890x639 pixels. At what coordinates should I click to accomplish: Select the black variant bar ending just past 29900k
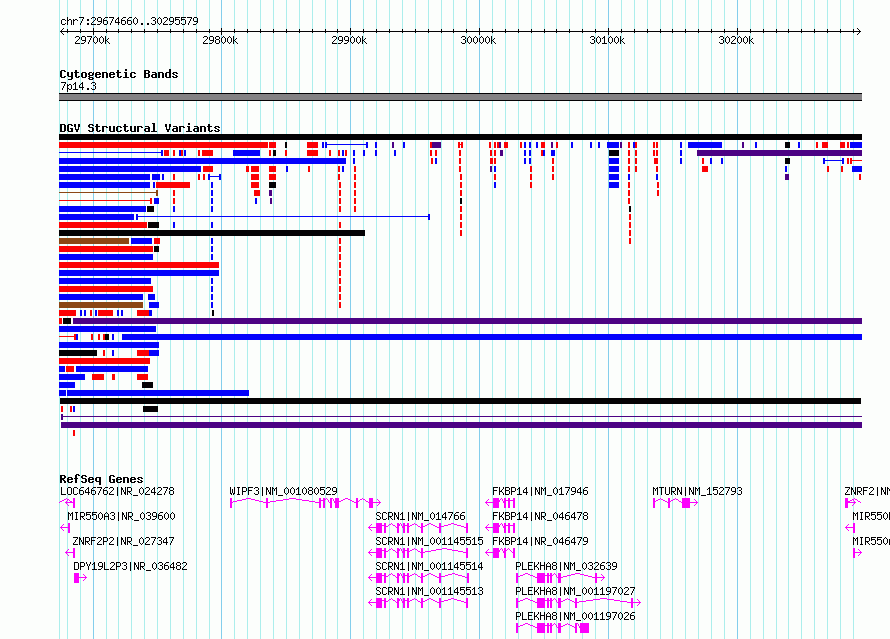coord(212,233)
